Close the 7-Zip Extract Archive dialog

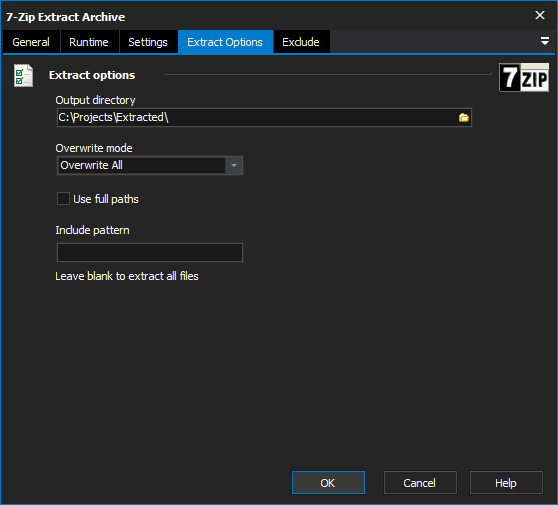coord(540,15)
